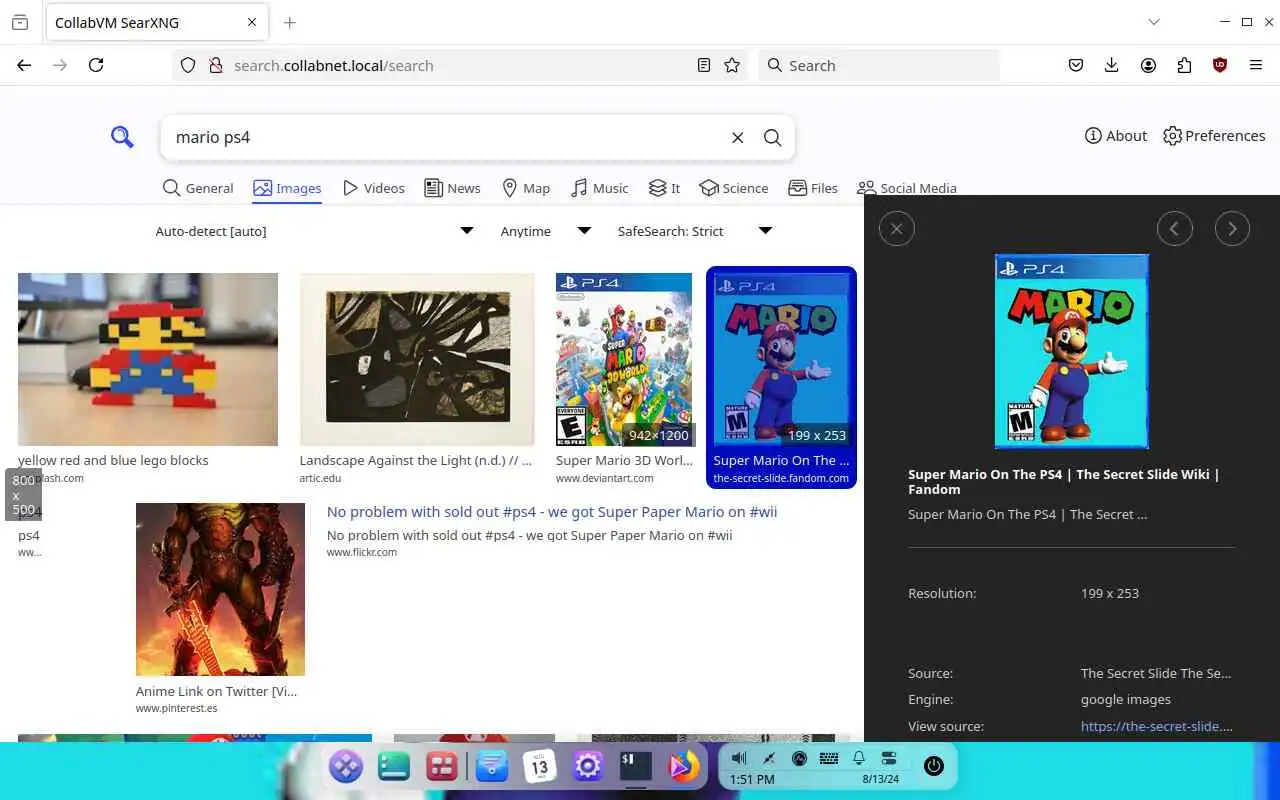
Task: Open the SafeSearch: Strict dropdown
Action: [x=695, y=231]
